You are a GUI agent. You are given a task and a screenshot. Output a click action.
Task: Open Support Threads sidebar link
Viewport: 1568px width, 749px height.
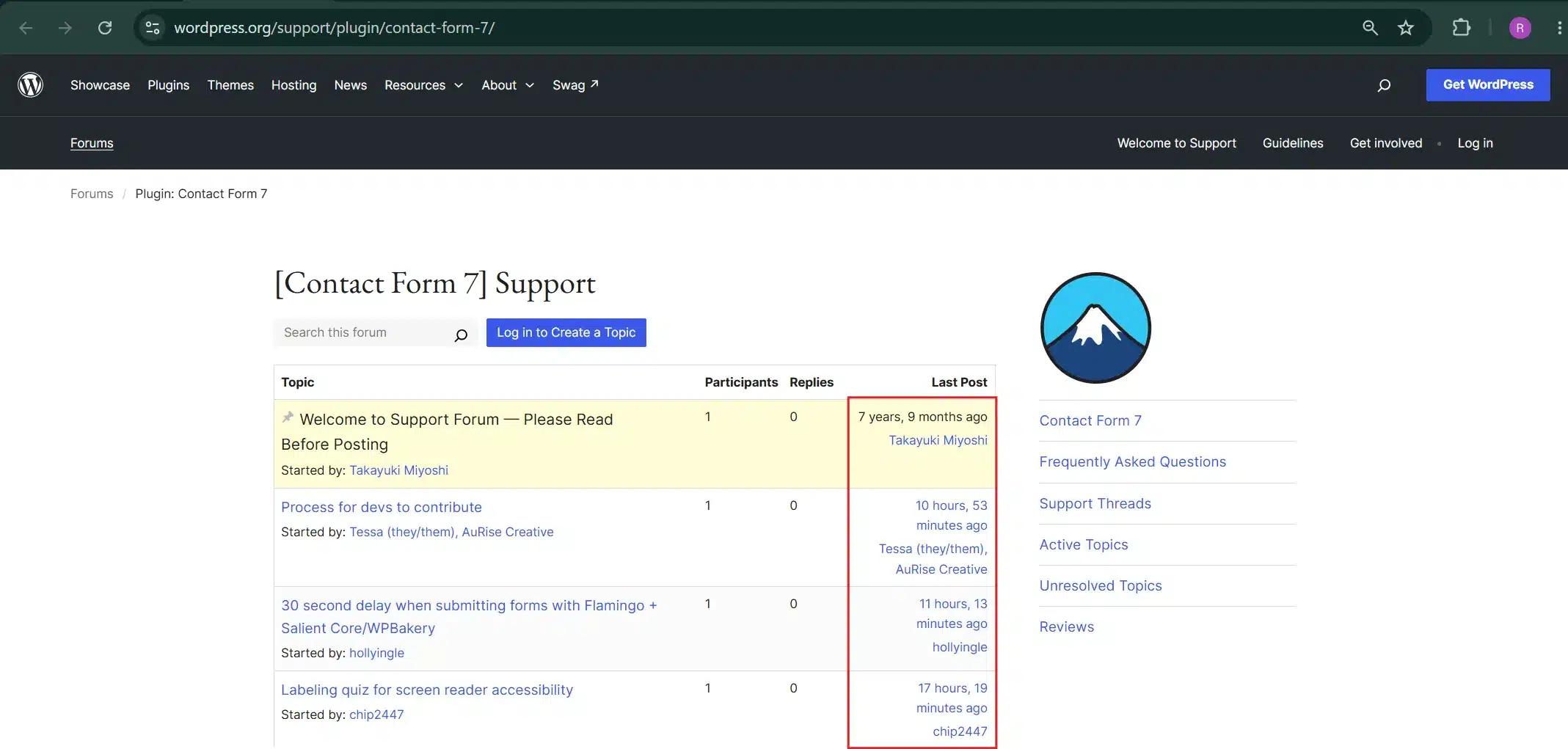[x=1095, y=503]
